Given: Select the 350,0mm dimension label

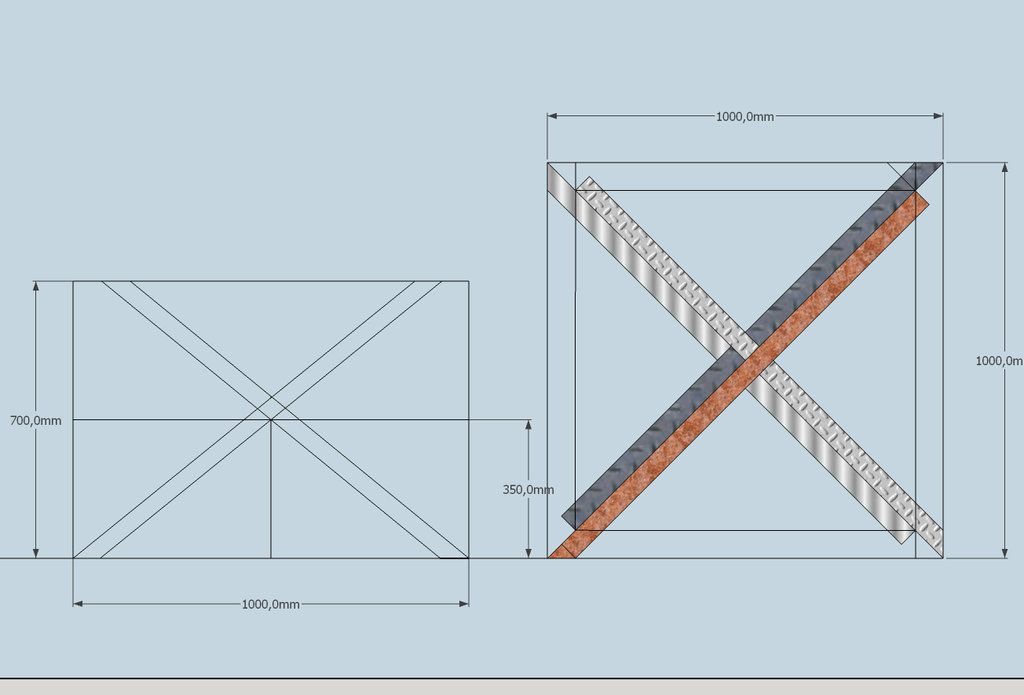Looking at the screenshot, I should click(x=528, y=489).
